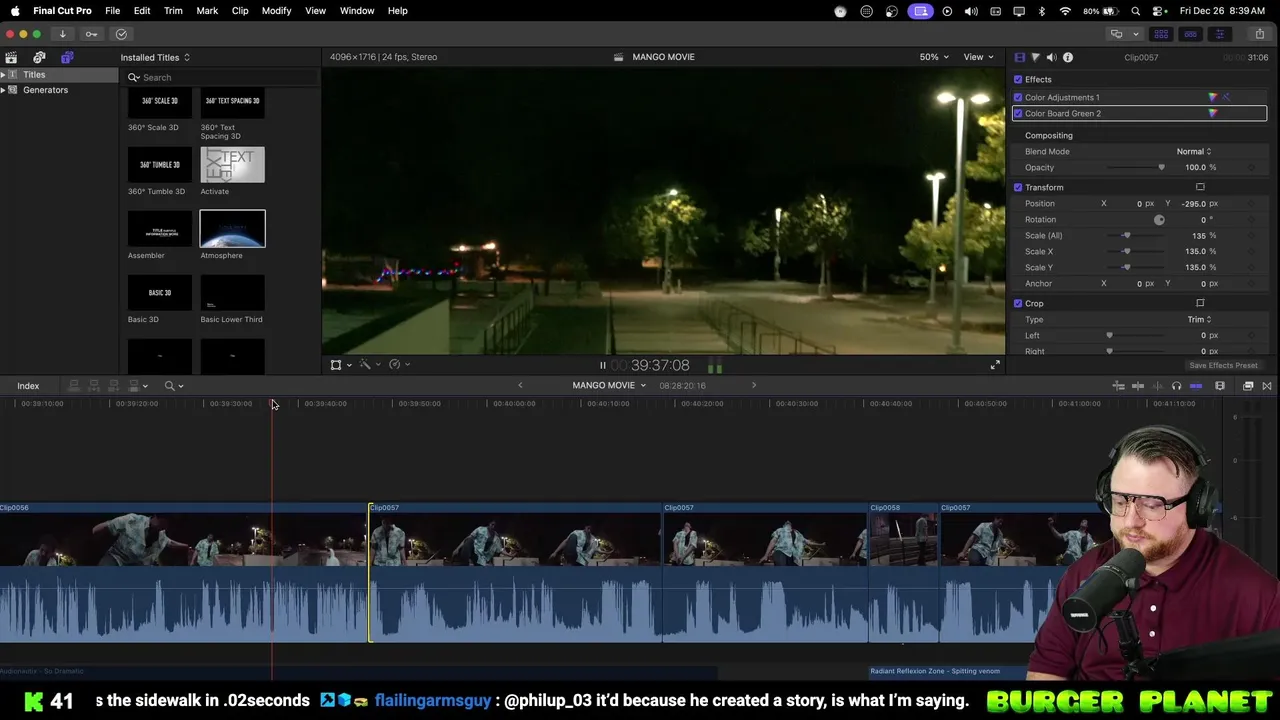The width and height of the screenshot is (1280, 720).
Task: Switch to the Audio inspector speaker icon
Action: [x=1052, y=57]
